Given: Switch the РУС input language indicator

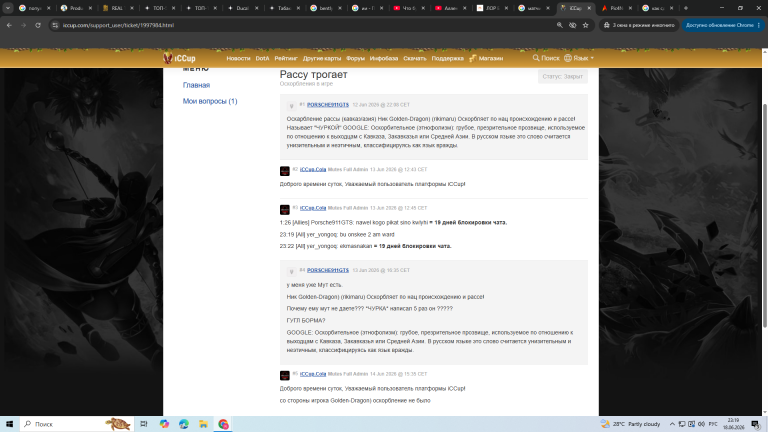Looking at the screenshot, I should click(713, 424).
